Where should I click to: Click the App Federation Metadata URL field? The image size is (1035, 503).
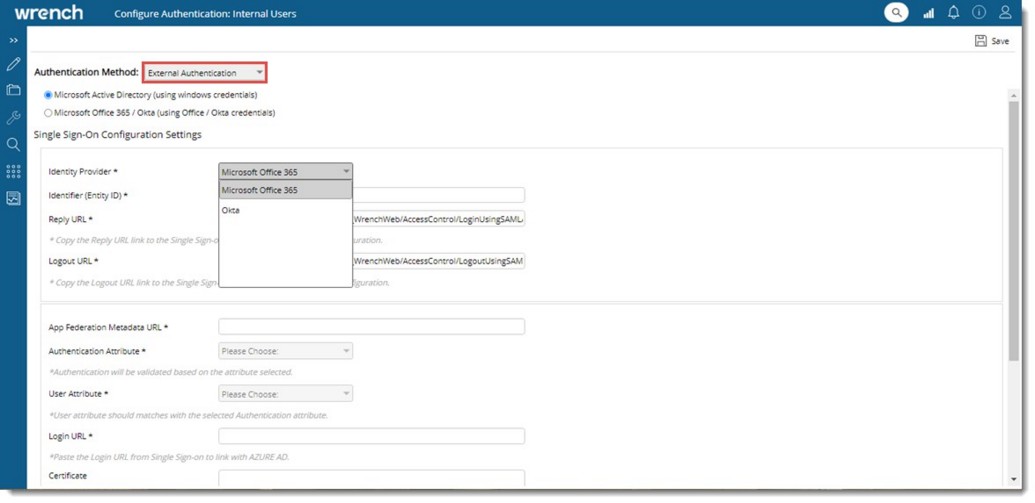click(x=371, y=327)
